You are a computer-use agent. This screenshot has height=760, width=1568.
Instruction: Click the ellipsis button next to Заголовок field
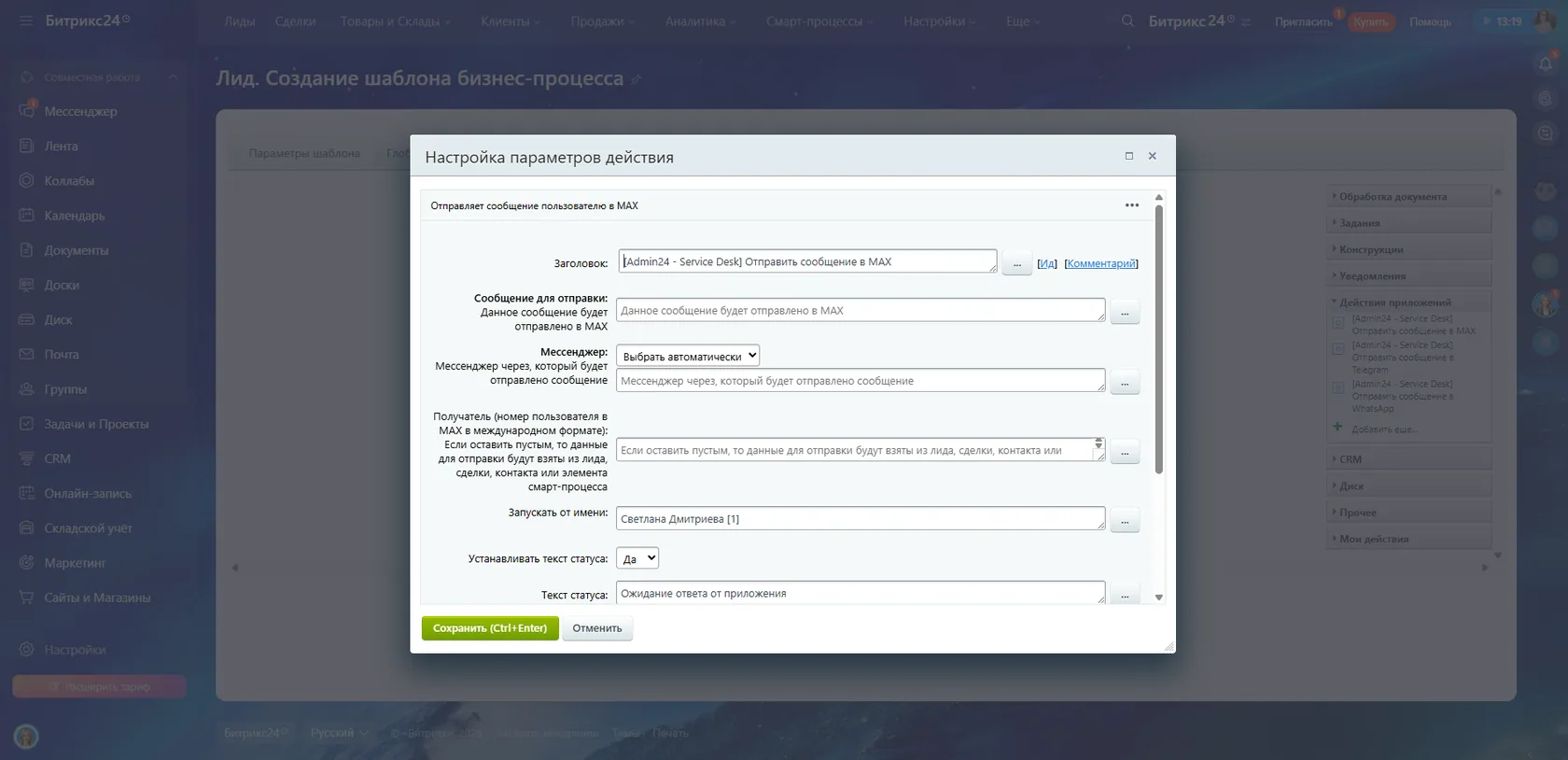[x=1016, y=264]
